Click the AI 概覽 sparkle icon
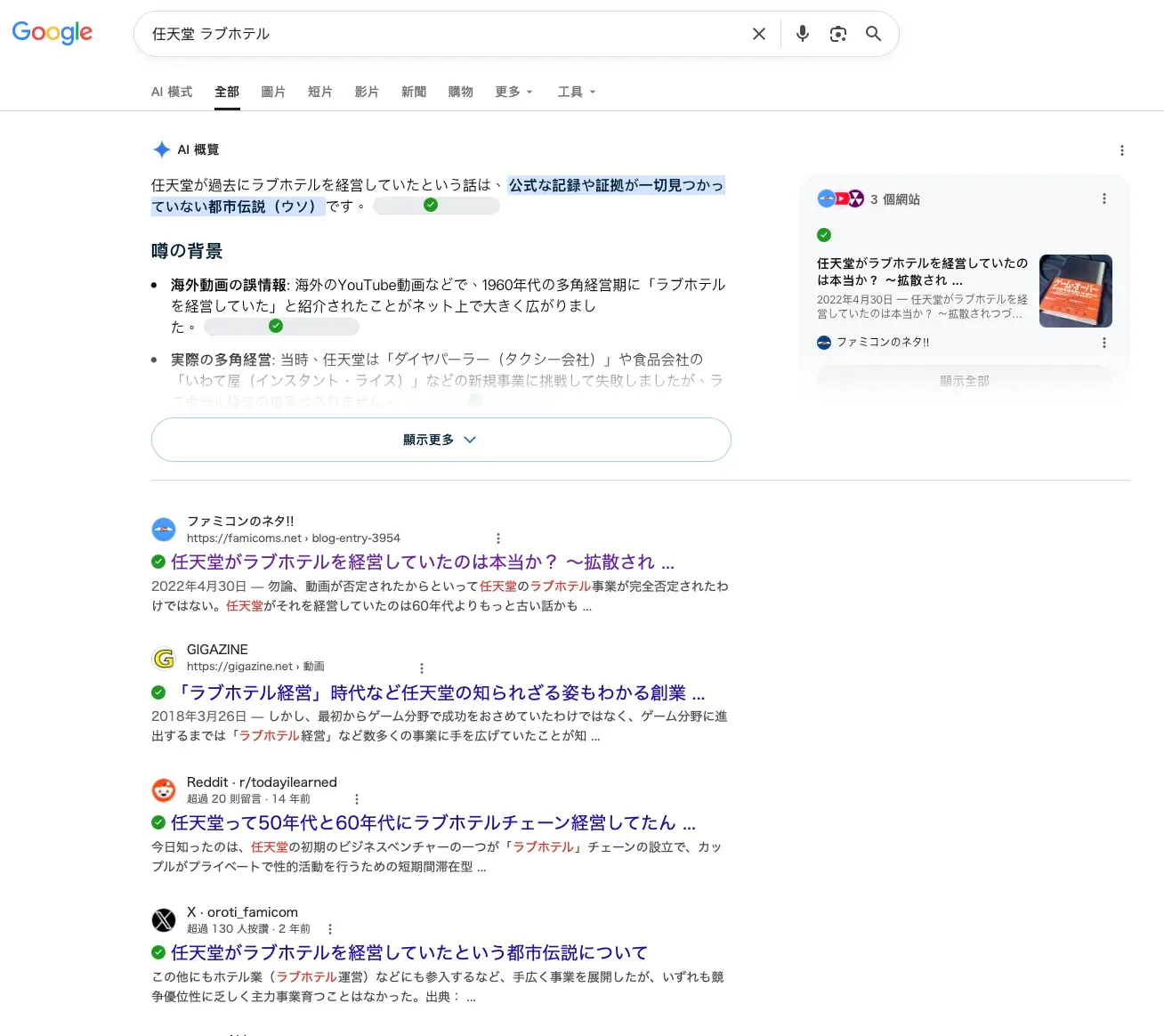Image resolution: width=1164 pixels, height=1036 pixels. click(x=161, y=150)
